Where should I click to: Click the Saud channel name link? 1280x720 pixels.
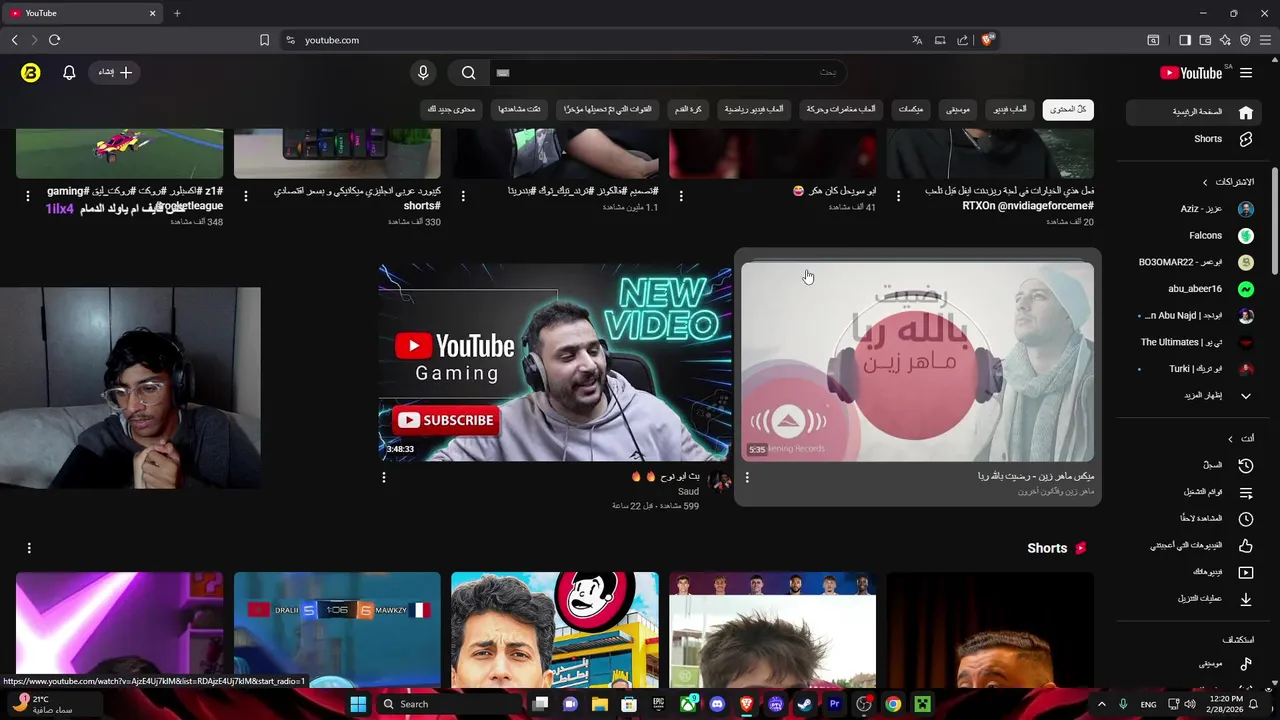click(x=688, y=492)
